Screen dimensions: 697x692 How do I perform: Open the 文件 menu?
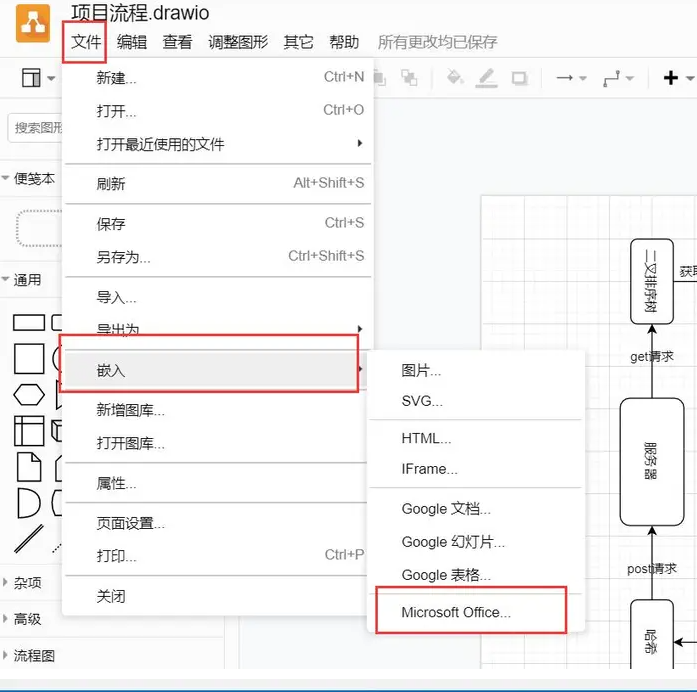86,42
